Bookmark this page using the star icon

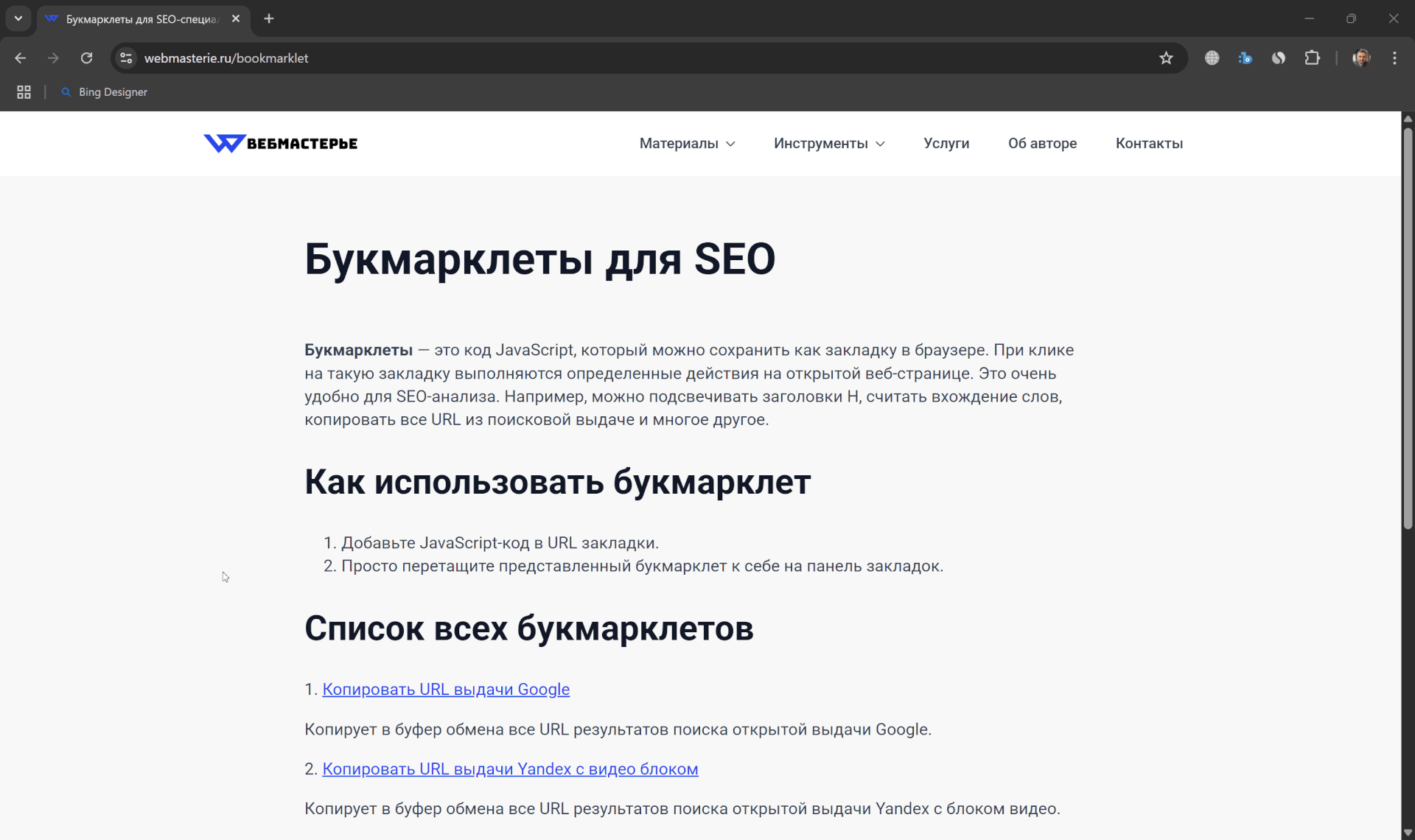pos(1167,57)
